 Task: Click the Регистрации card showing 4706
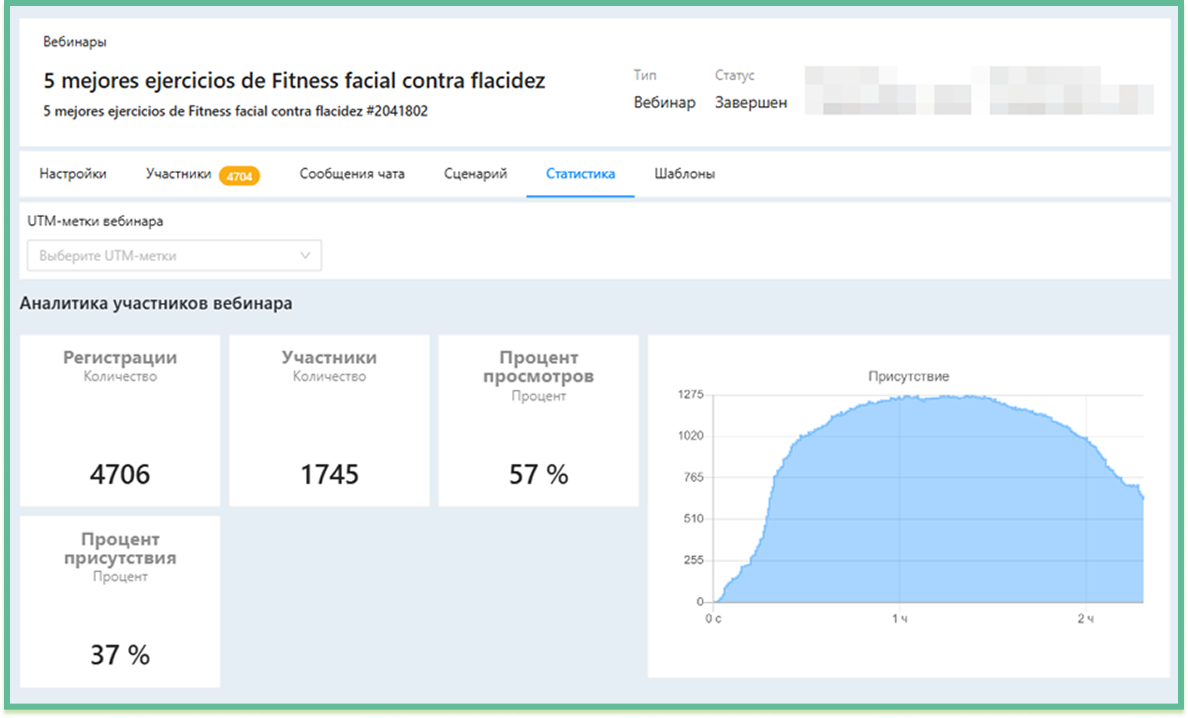[x=120, y=421]
